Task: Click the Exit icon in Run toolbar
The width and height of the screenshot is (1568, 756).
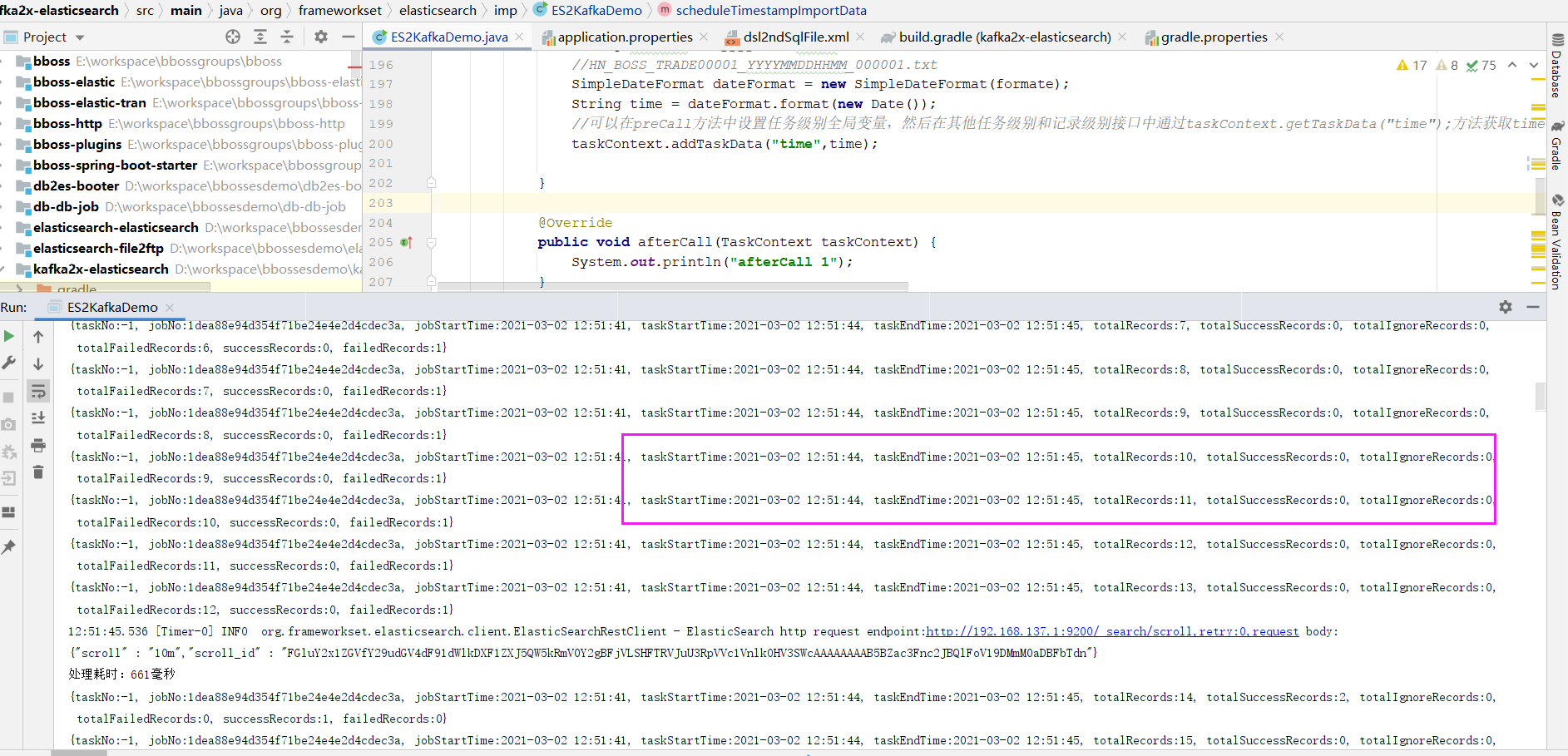Action: [x=9, y=478]
